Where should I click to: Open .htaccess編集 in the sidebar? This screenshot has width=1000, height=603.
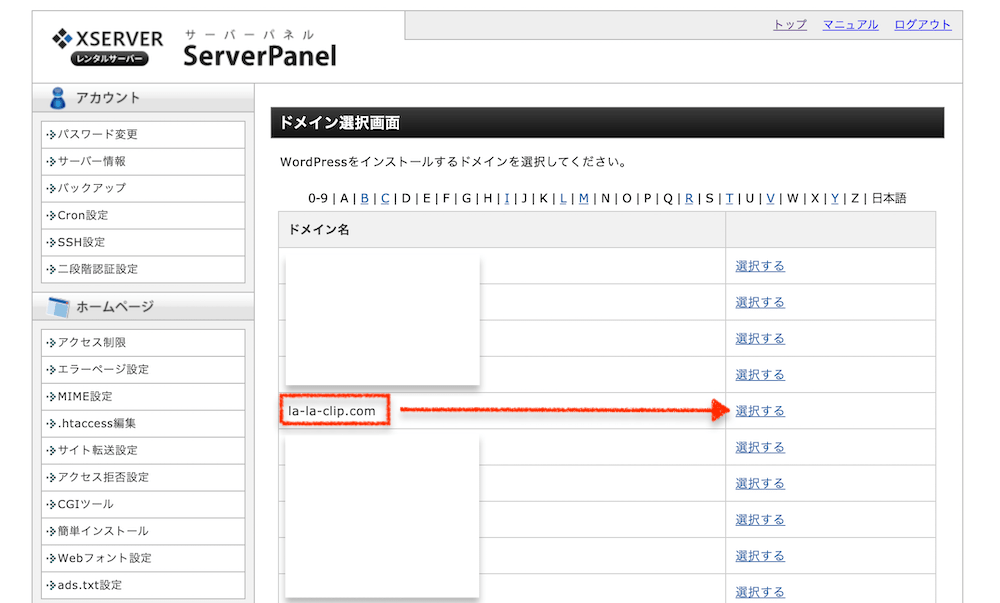143,423
